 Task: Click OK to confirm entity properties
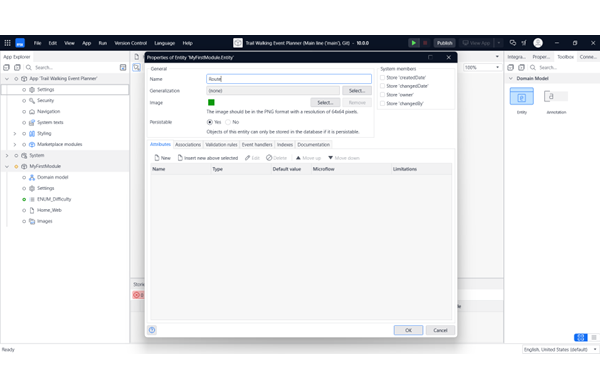408,330
